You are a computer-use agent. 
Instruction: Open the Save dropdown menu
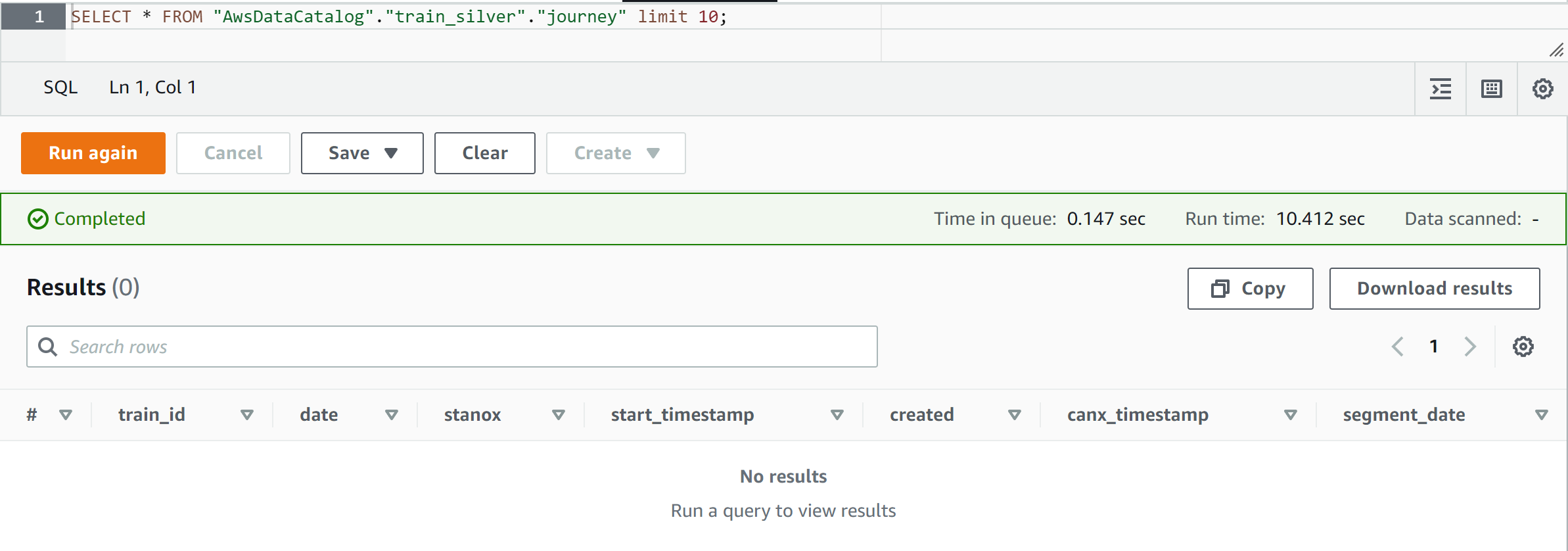coord(362,153)
